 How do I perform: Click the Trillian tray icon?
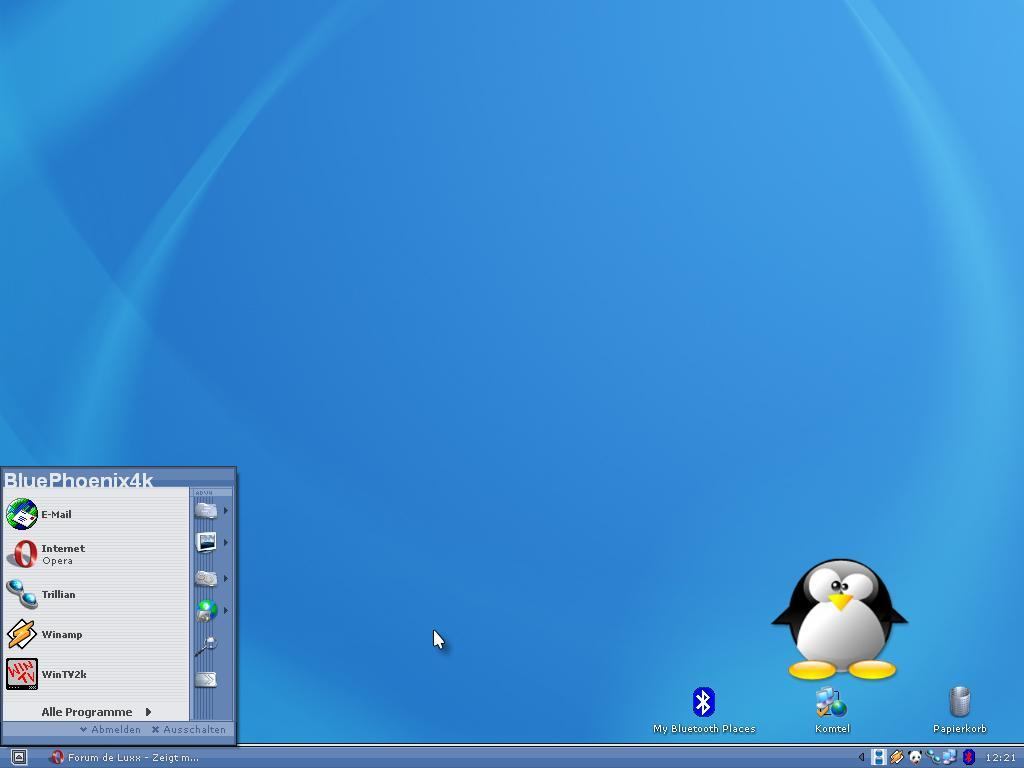933,758
